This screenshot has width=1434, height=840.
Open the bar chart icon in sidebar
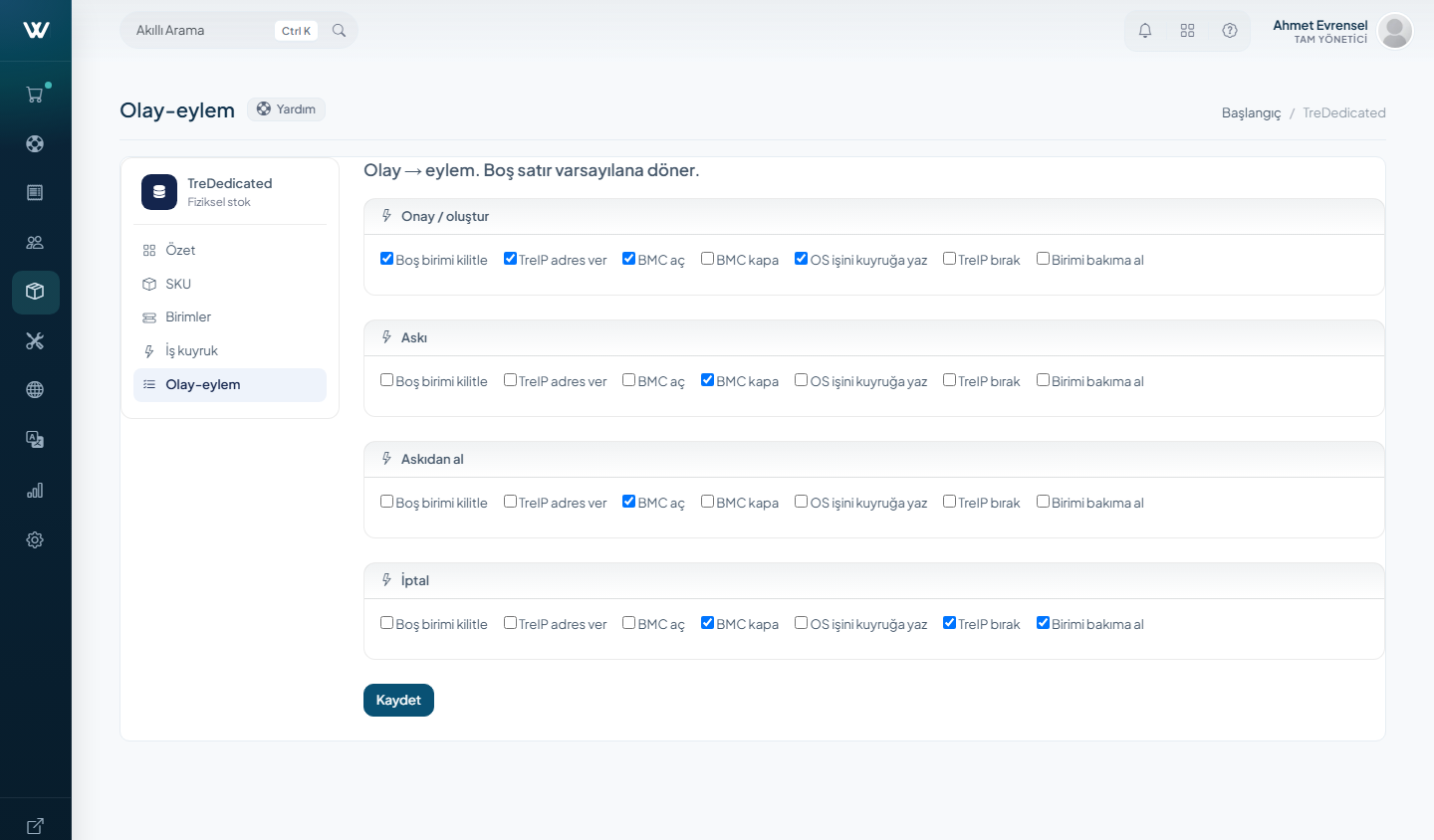click(x=35, y=490)
